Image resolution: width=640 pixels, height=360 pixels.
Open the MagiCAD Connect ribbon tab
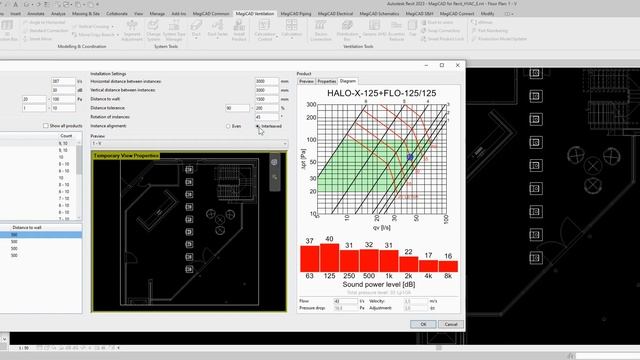(457, 13)
